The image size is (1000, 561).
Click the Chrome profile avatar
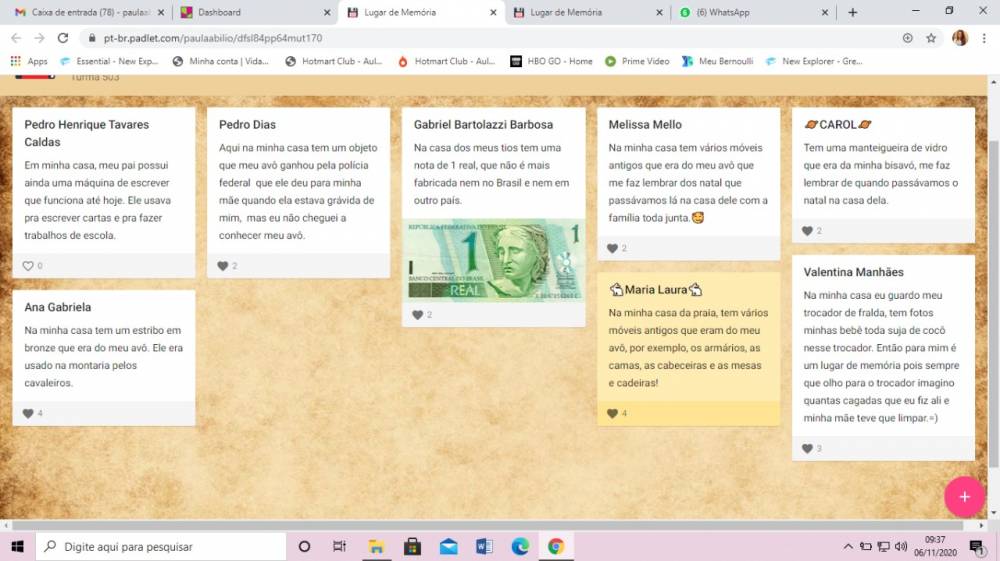pyautogui.click(x=960, y=38)
